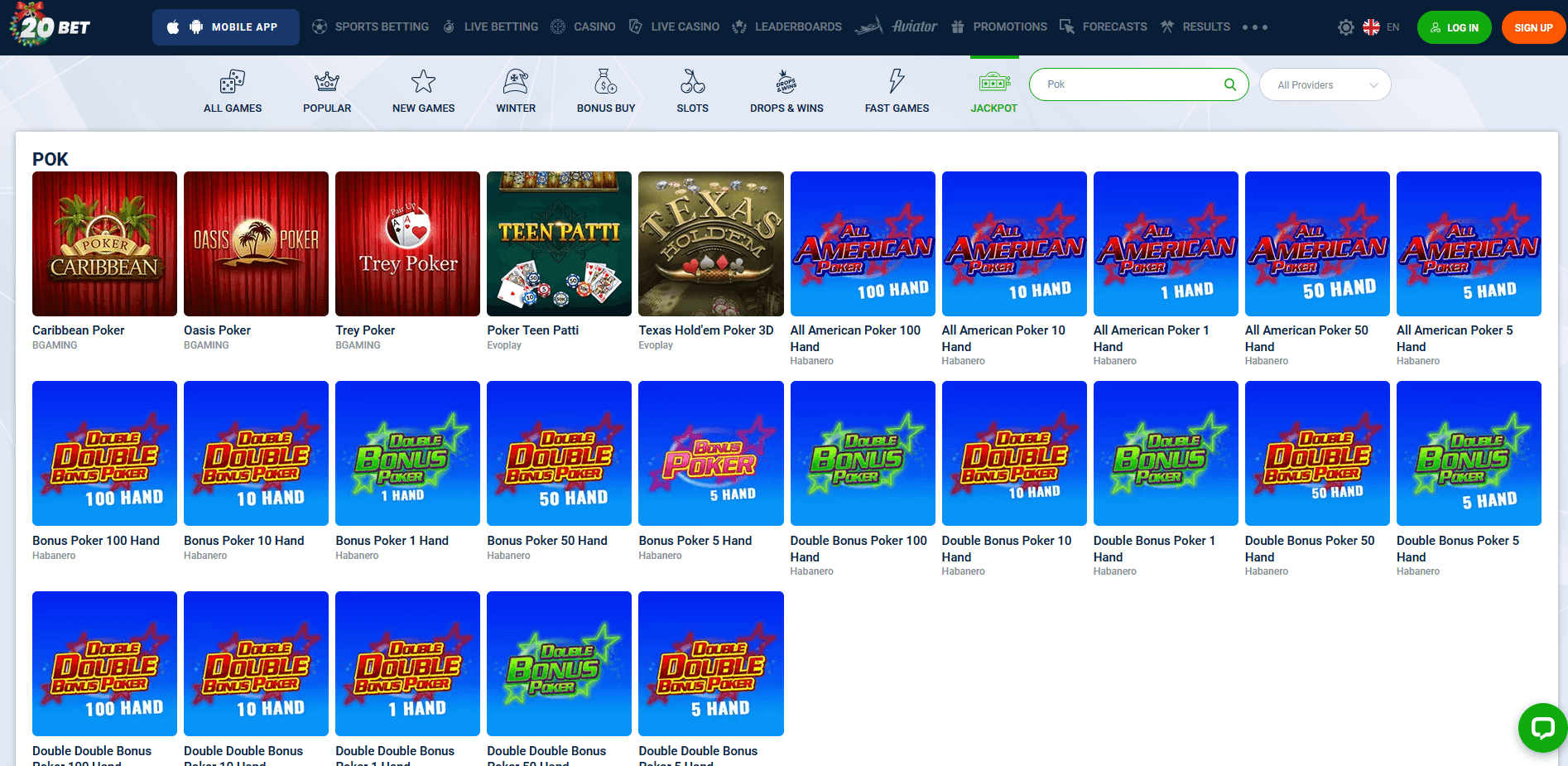Open the Results page
1568x766 pixels.
pos(1195,26)
